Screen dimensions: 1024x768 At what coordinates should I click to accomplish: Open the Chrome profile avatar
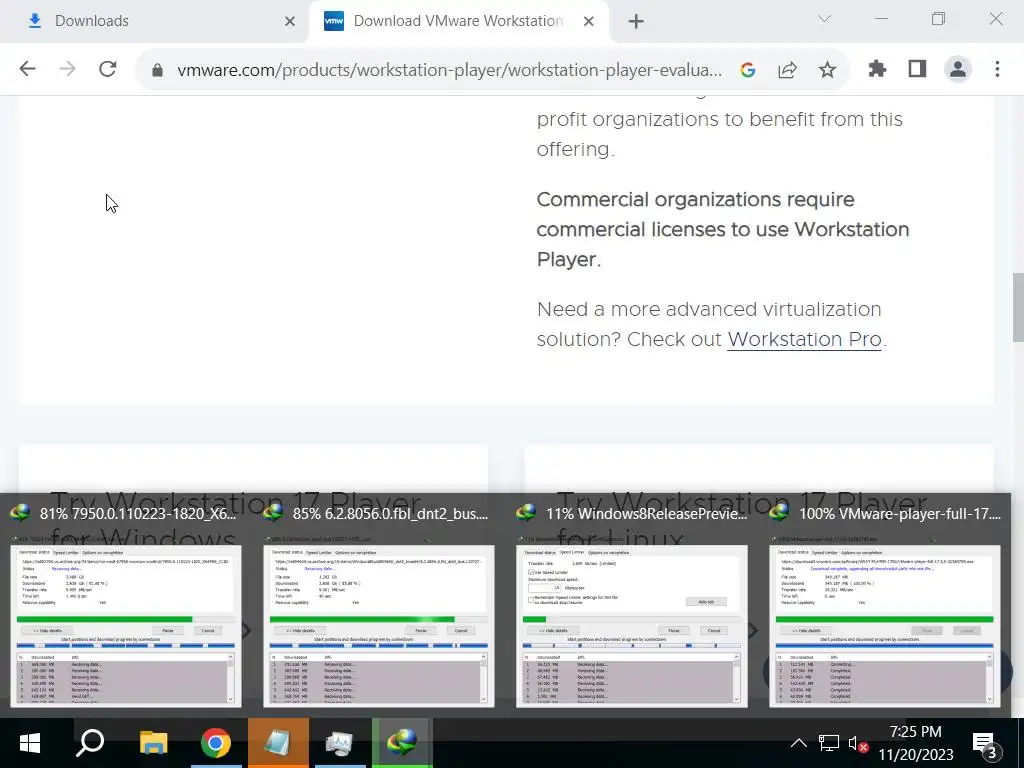pos(958,69)
